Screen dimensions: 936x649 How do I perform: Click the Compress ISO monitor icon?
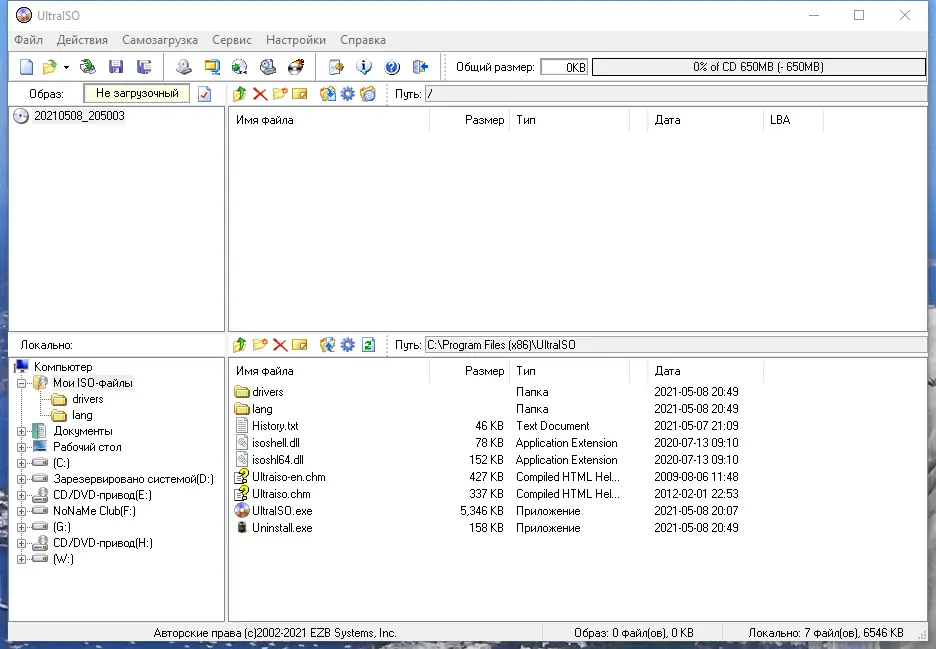point(212,67)
